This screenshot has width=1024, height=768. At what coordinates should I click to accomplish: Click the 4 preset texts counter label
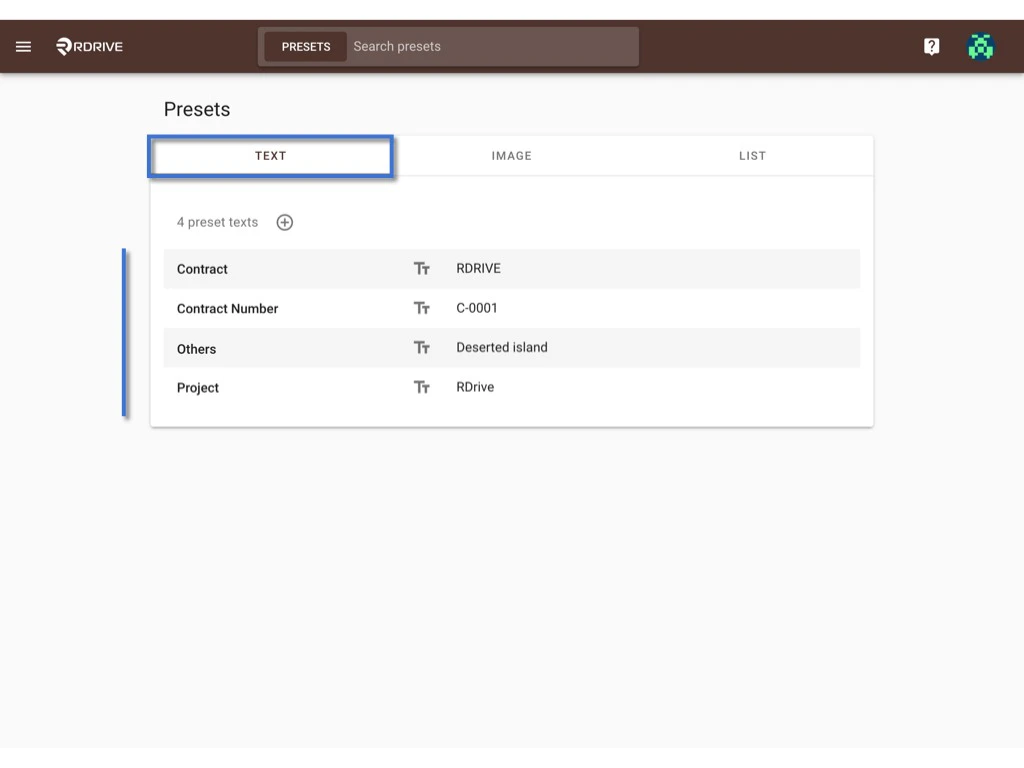217,222
